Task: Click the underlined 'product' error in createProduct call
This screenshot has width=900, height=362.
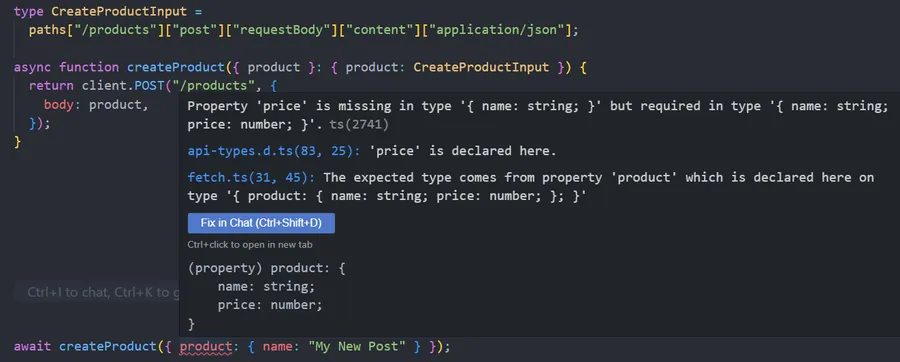Action: (x=205, y=347)
